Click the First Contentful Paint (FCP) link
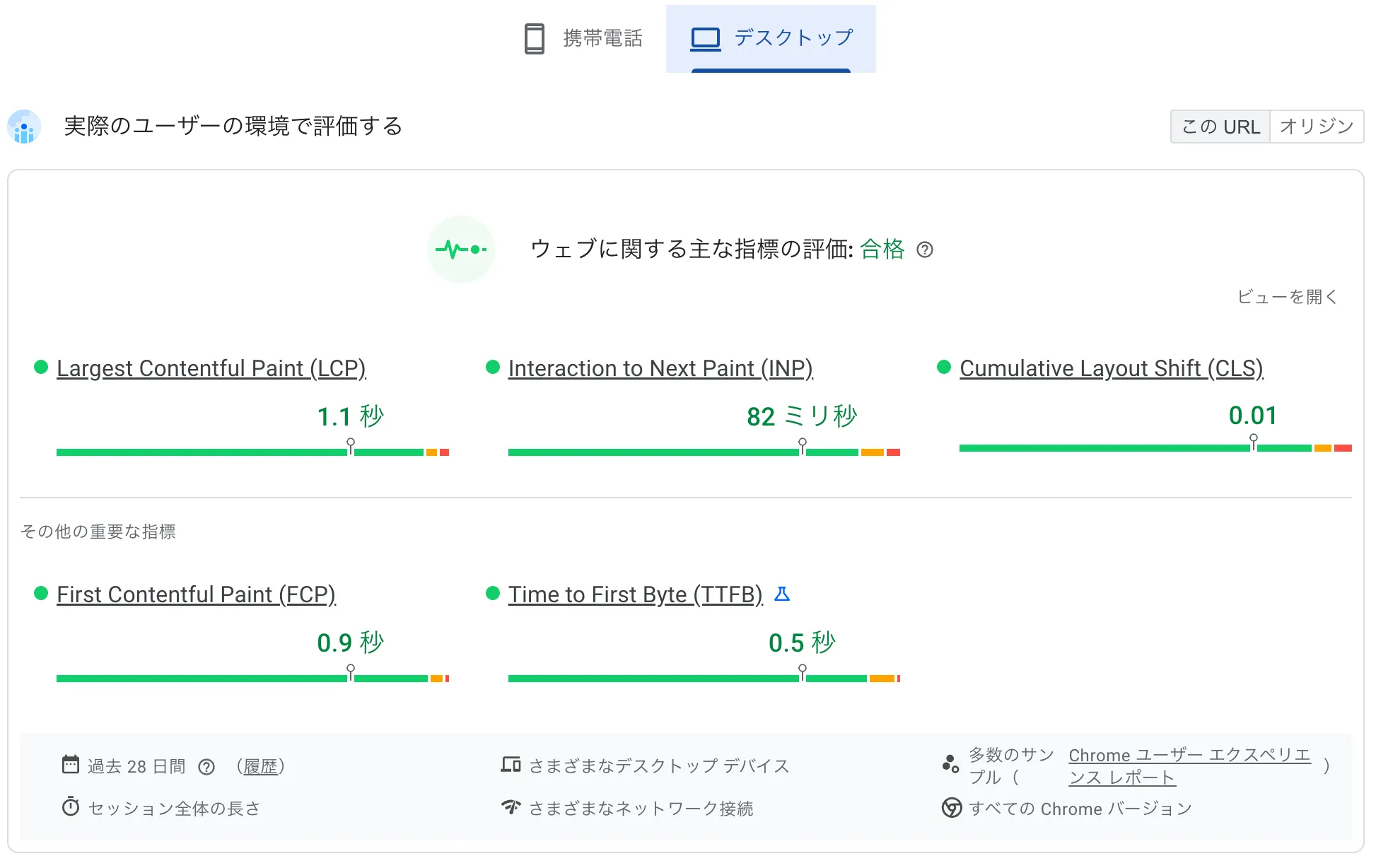This screenshot has height=868, width=1376. pos(196,594)
